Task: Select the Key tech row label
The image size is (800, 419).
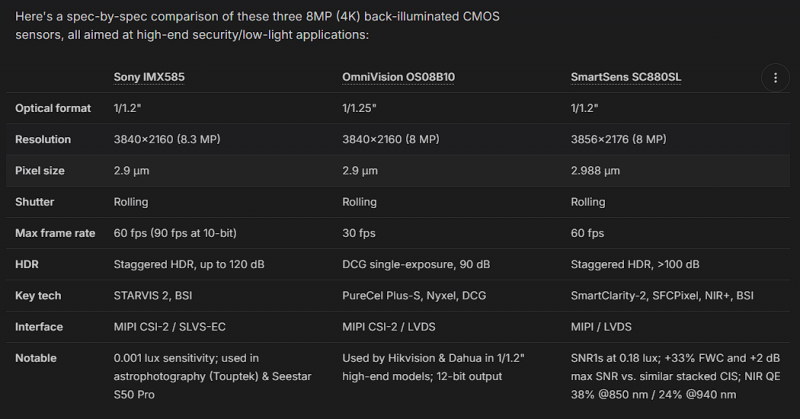Action: (x=38, y=295)
